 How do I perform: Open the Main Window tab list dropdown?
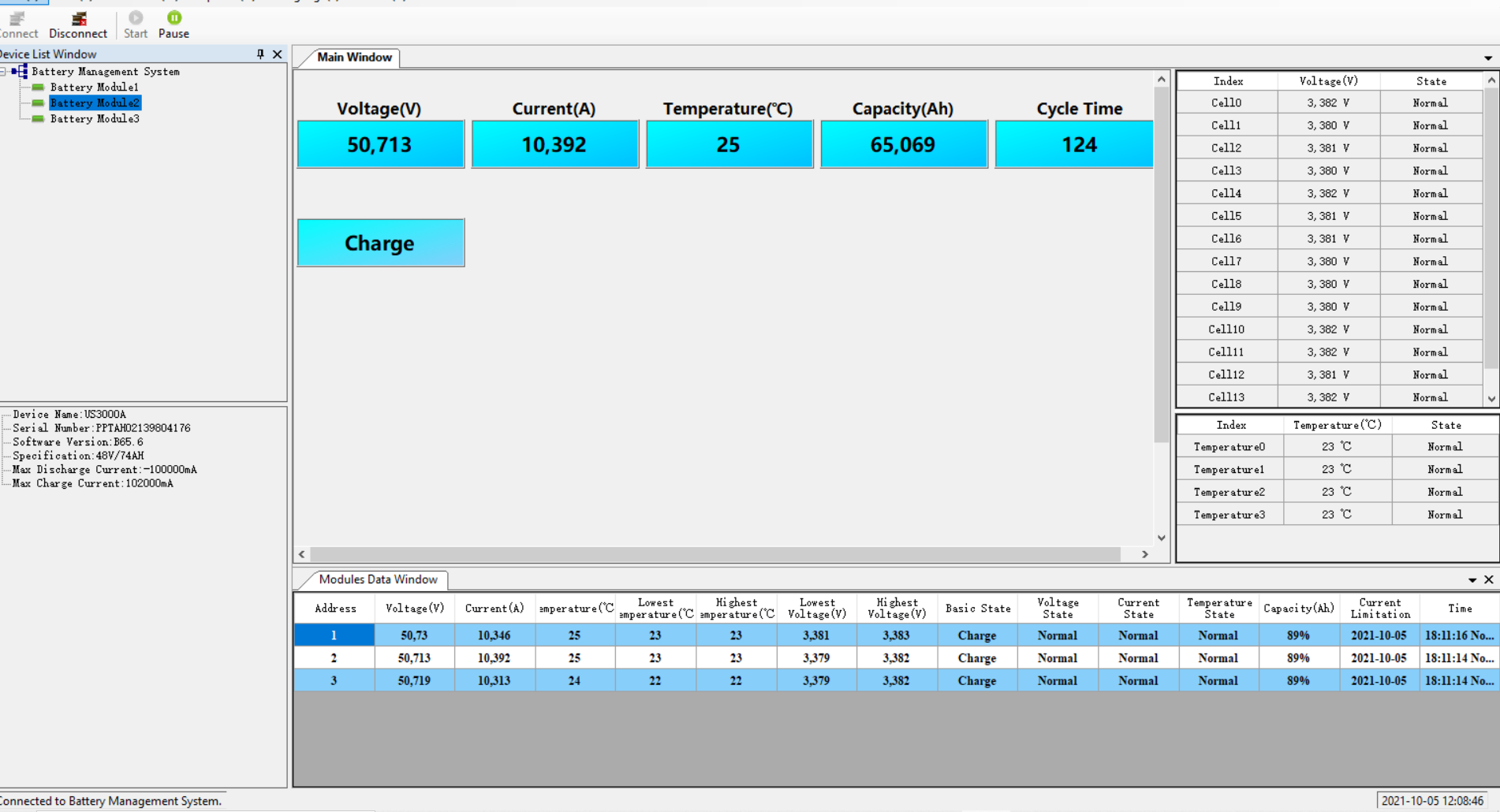click(x=1488, y=58)
